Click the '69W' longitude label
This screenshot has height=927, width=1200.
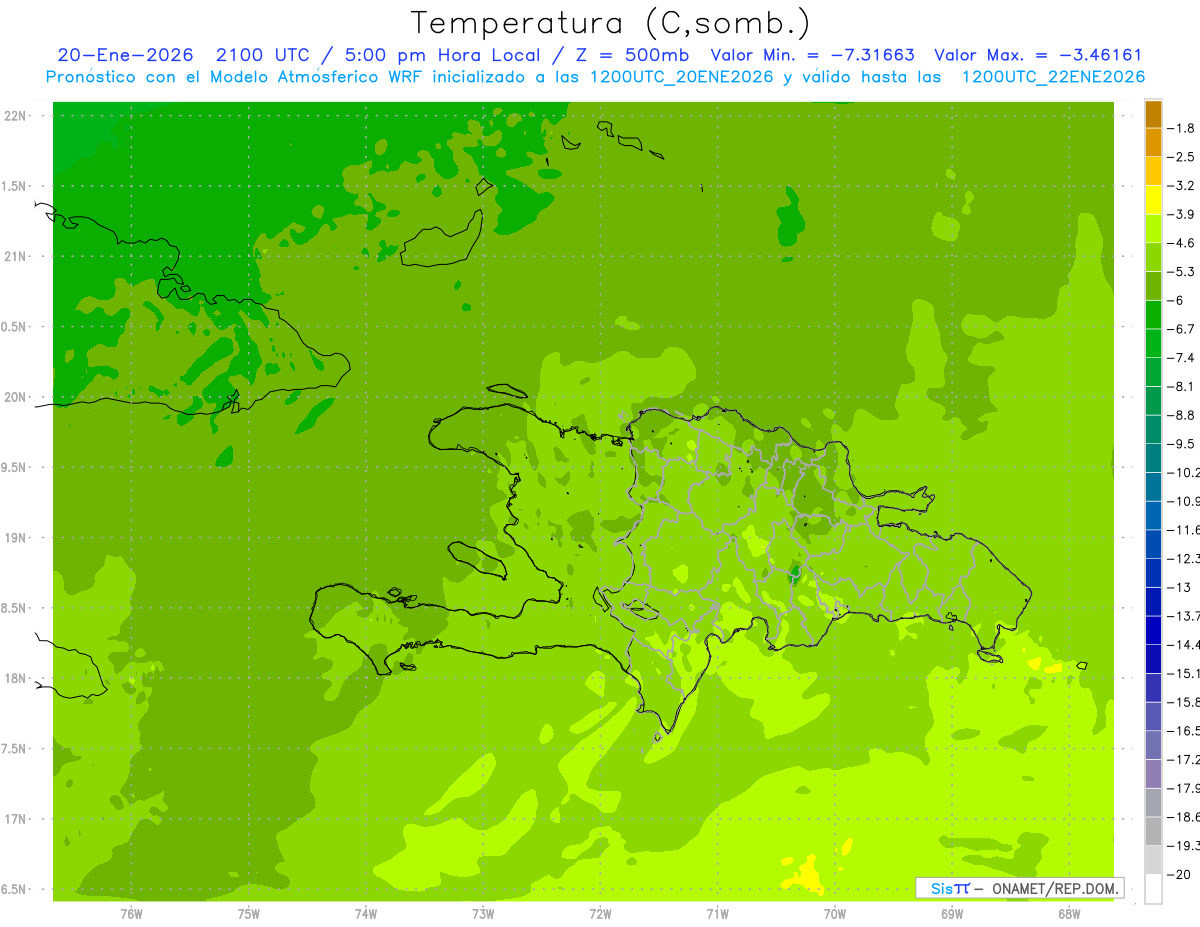click(x=952, y=915)
